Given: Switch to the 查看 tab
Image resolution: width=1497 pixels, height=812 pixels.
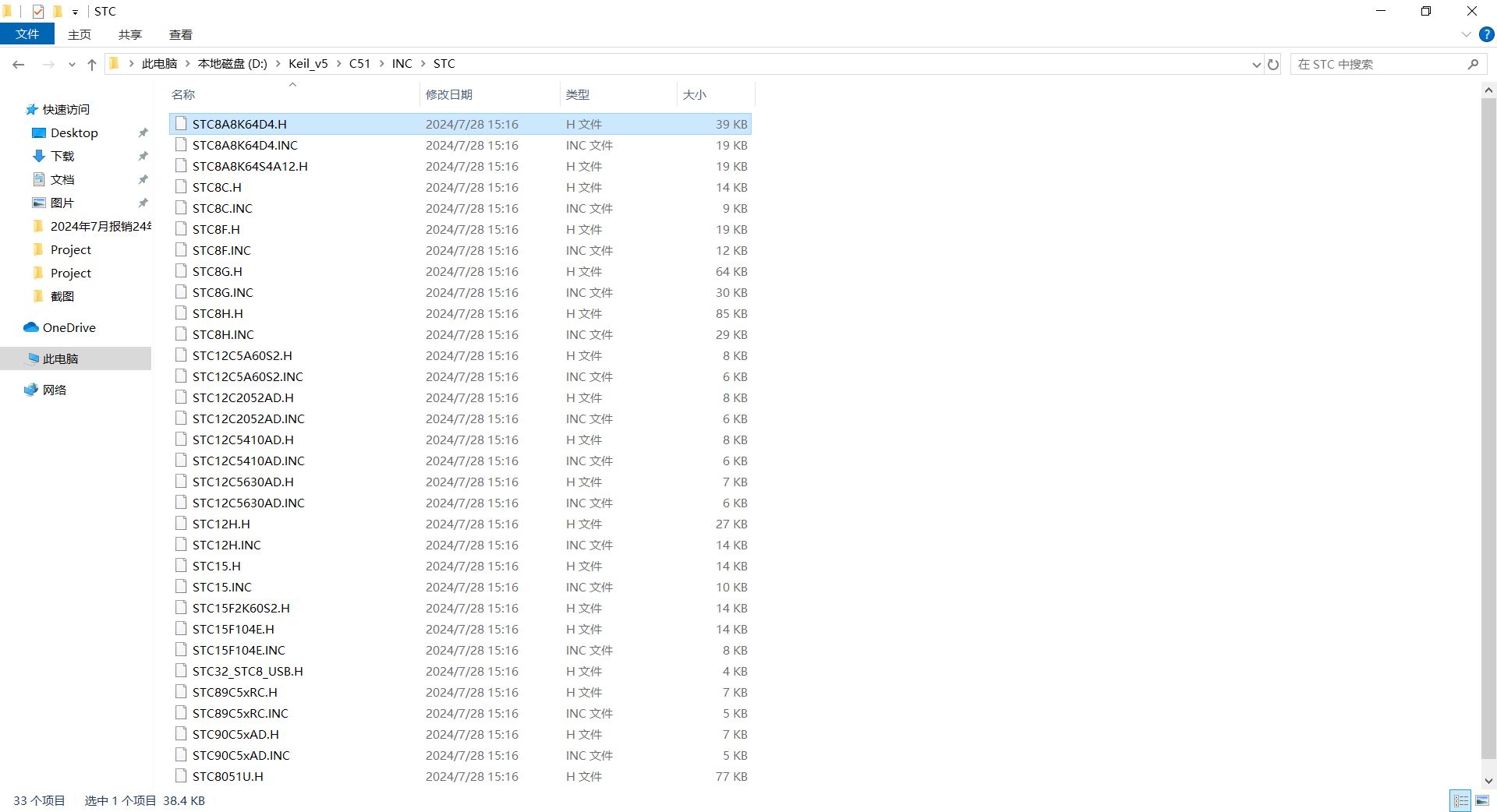Looking at the screenshot, I should (181, 34).
